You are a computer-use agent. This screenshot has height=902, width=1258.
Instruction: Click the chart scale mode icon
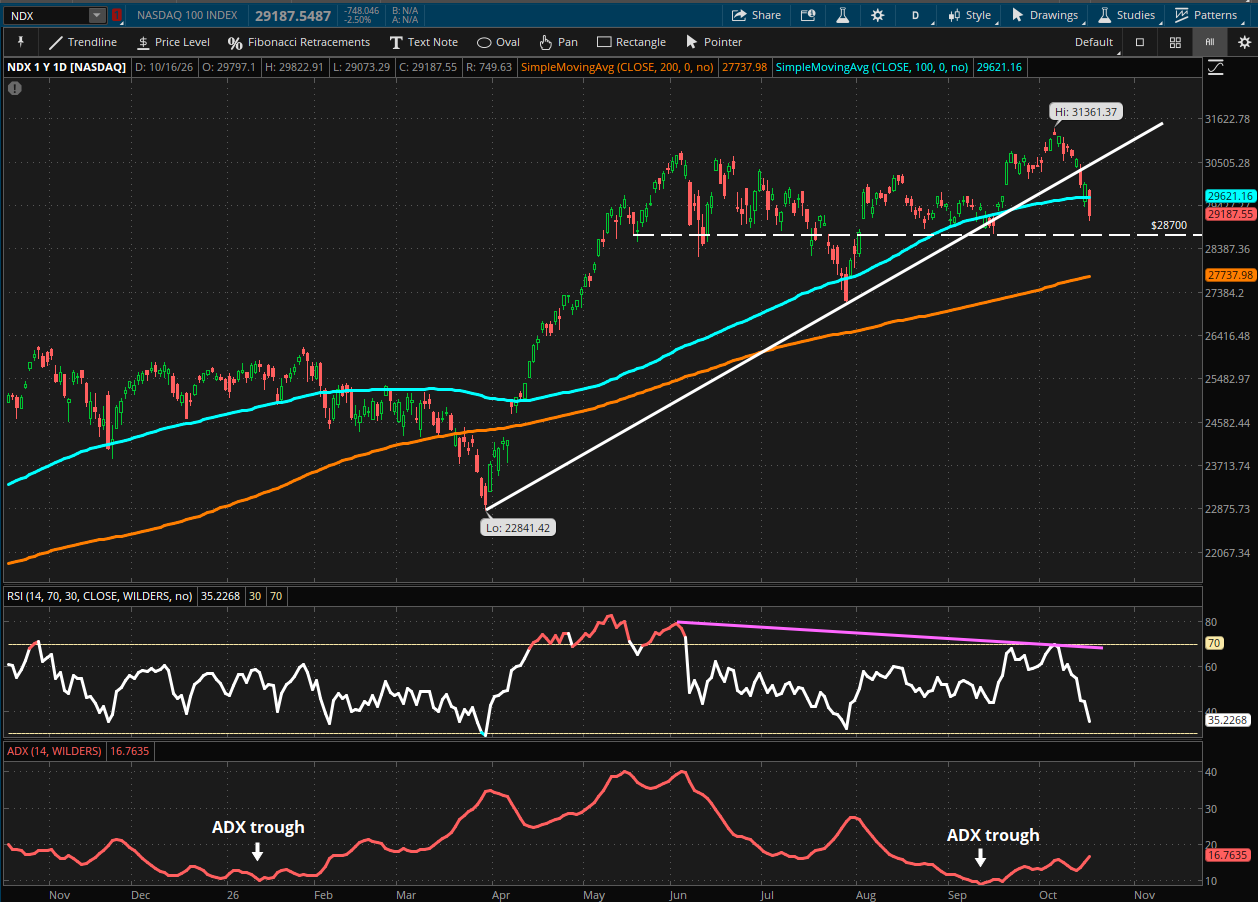[1215, 67]
